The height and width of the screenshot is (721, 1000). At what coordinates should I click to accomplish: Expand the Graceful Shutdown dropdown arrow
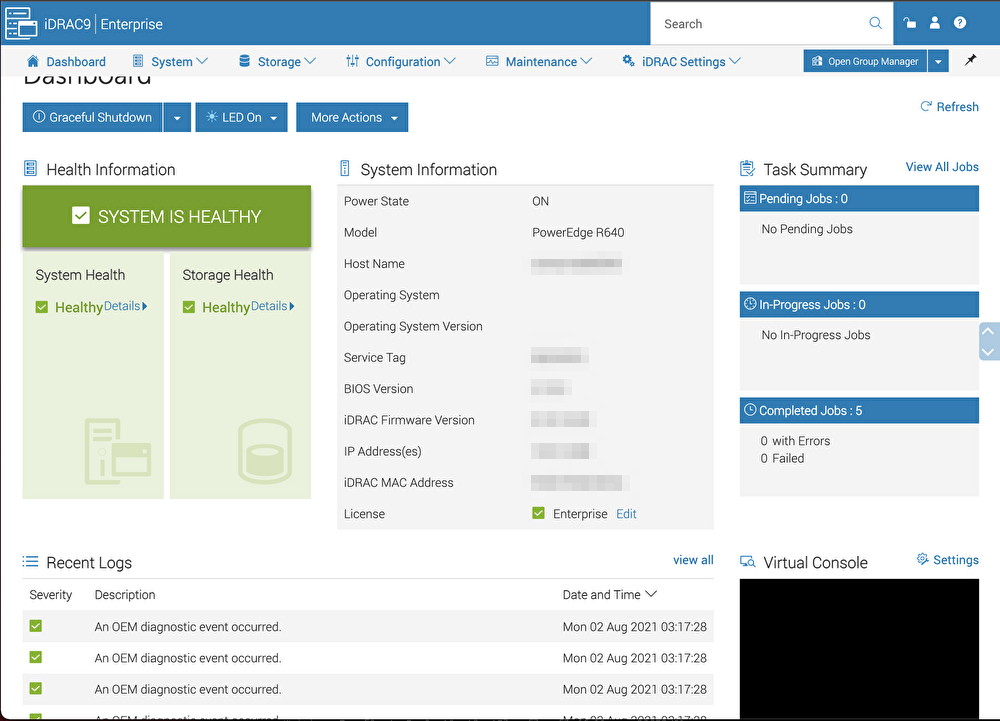pos(176,118)
